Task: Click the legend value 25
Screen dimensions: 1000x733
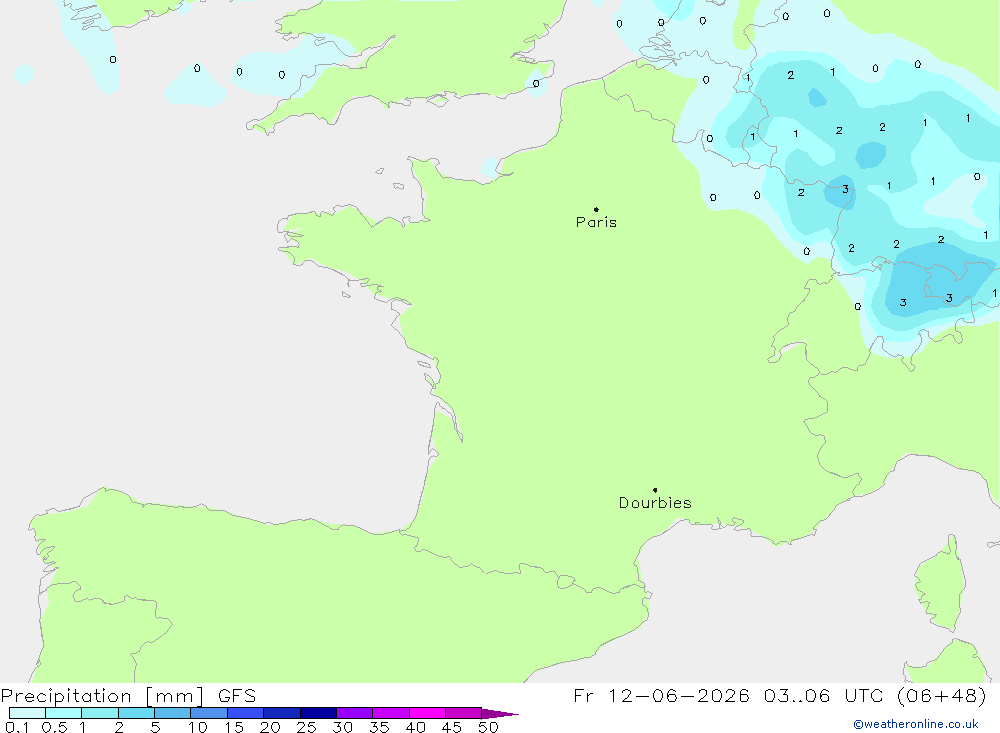Action: [x=306, y=727]
